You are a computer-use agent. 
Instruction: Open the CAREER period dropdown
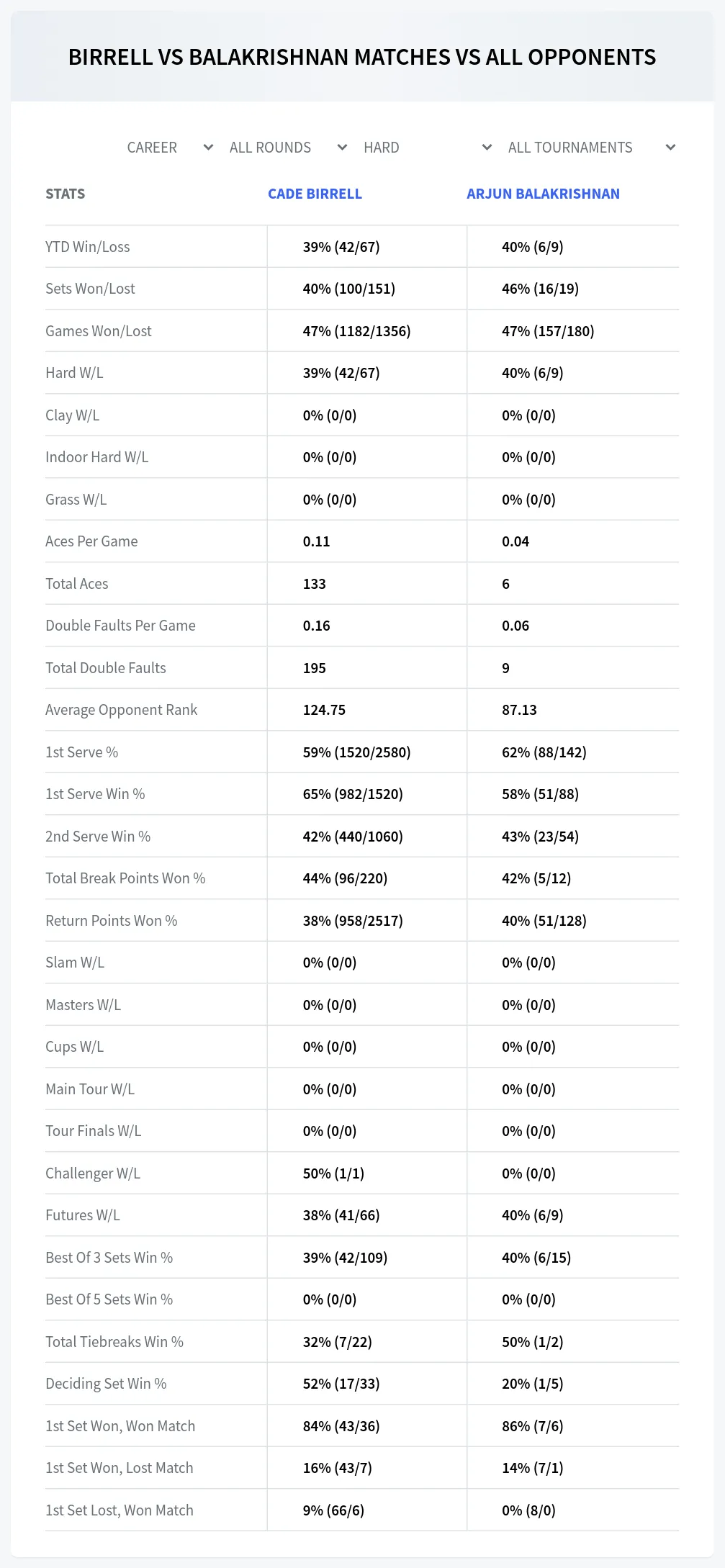[x=170, y=148]
